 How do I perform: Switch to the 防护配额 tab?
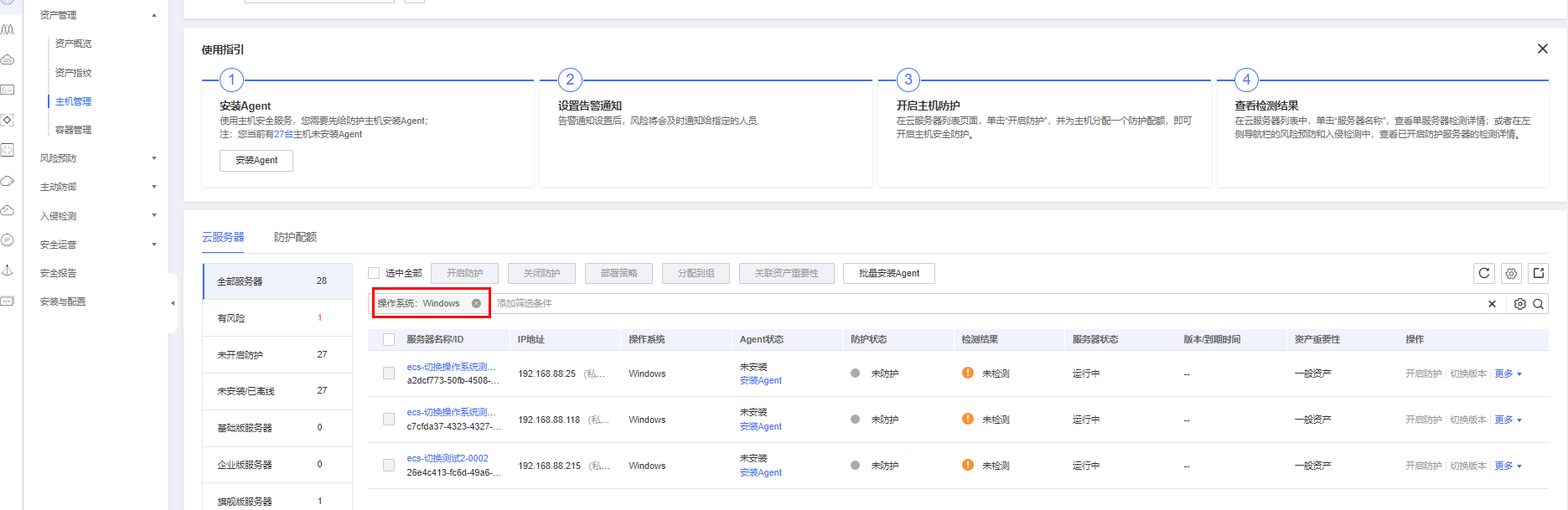click(295, 237)
